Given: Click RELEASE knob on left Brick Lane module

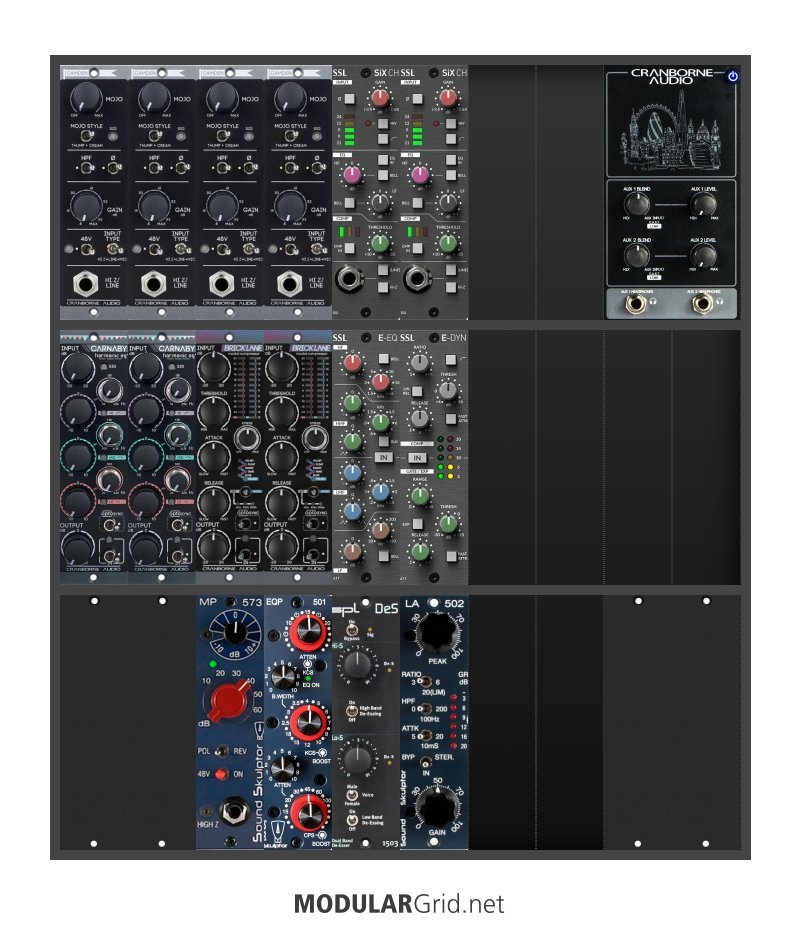Looking at the screenshot, I should 213,503.
